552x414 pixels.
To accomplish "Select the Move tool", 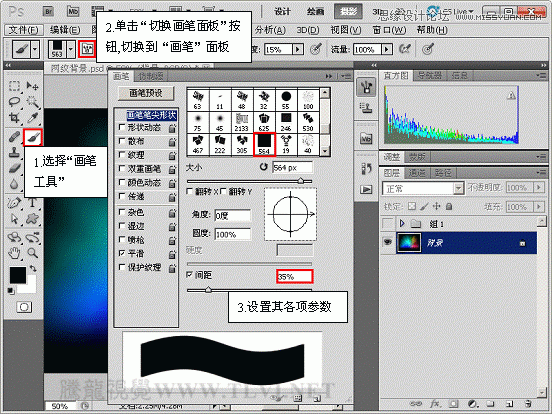I will pos(32,86).
